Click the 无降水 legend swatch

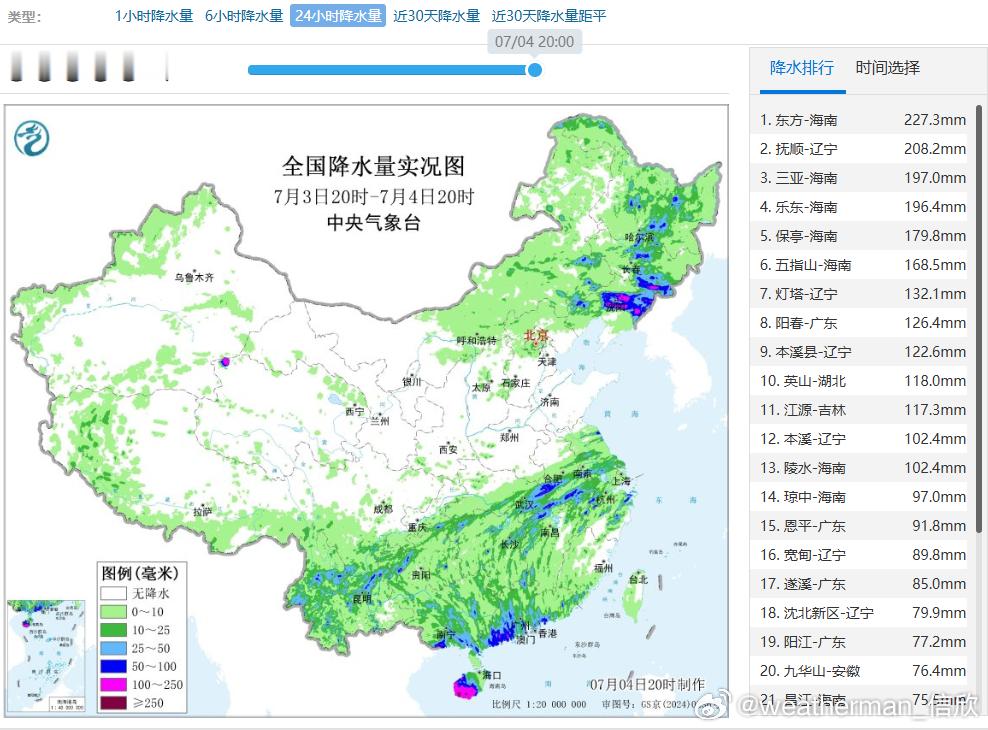pyautogui.click(x=113, y=593)
